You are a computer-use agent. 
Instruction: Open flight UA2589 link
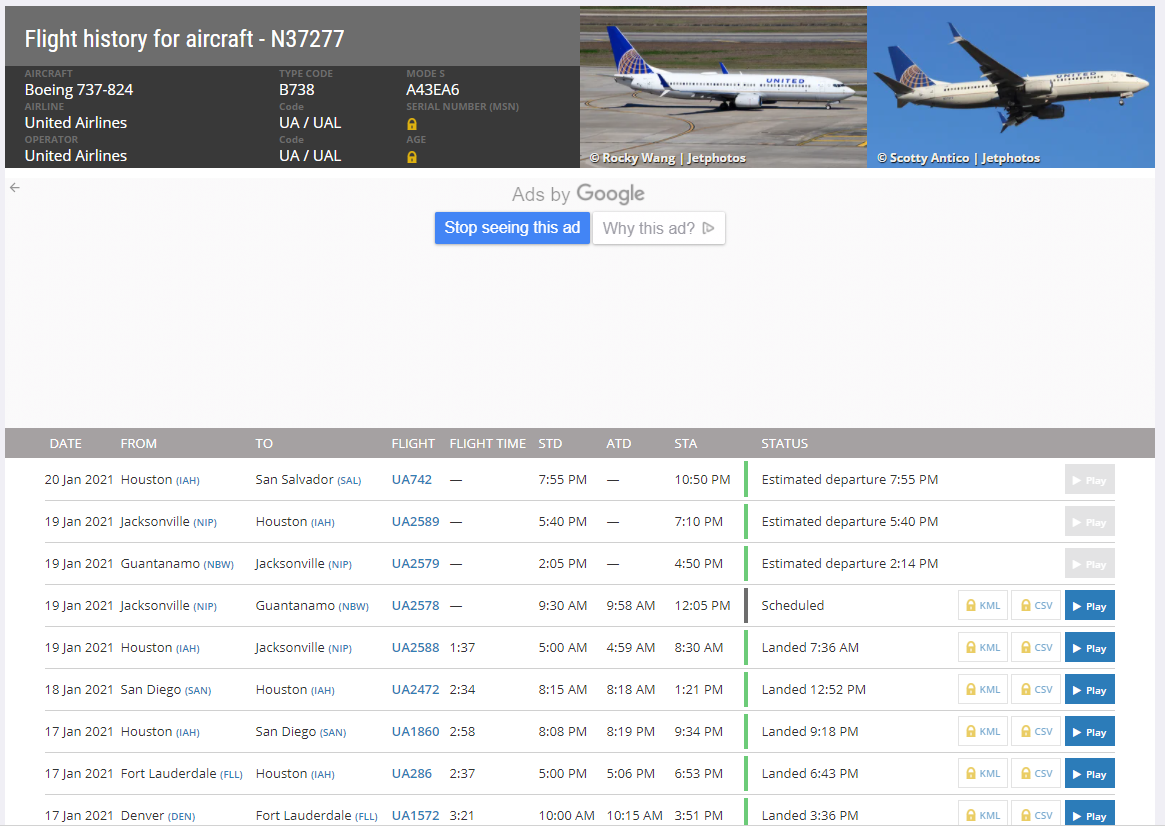tap(415, 521)
